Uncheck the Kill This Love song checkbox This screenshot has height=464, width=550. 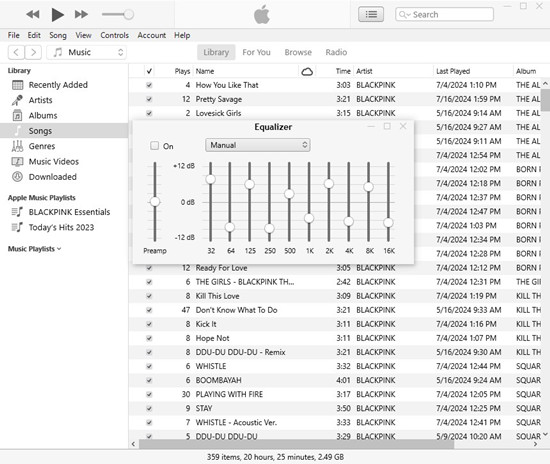[149, 296]
